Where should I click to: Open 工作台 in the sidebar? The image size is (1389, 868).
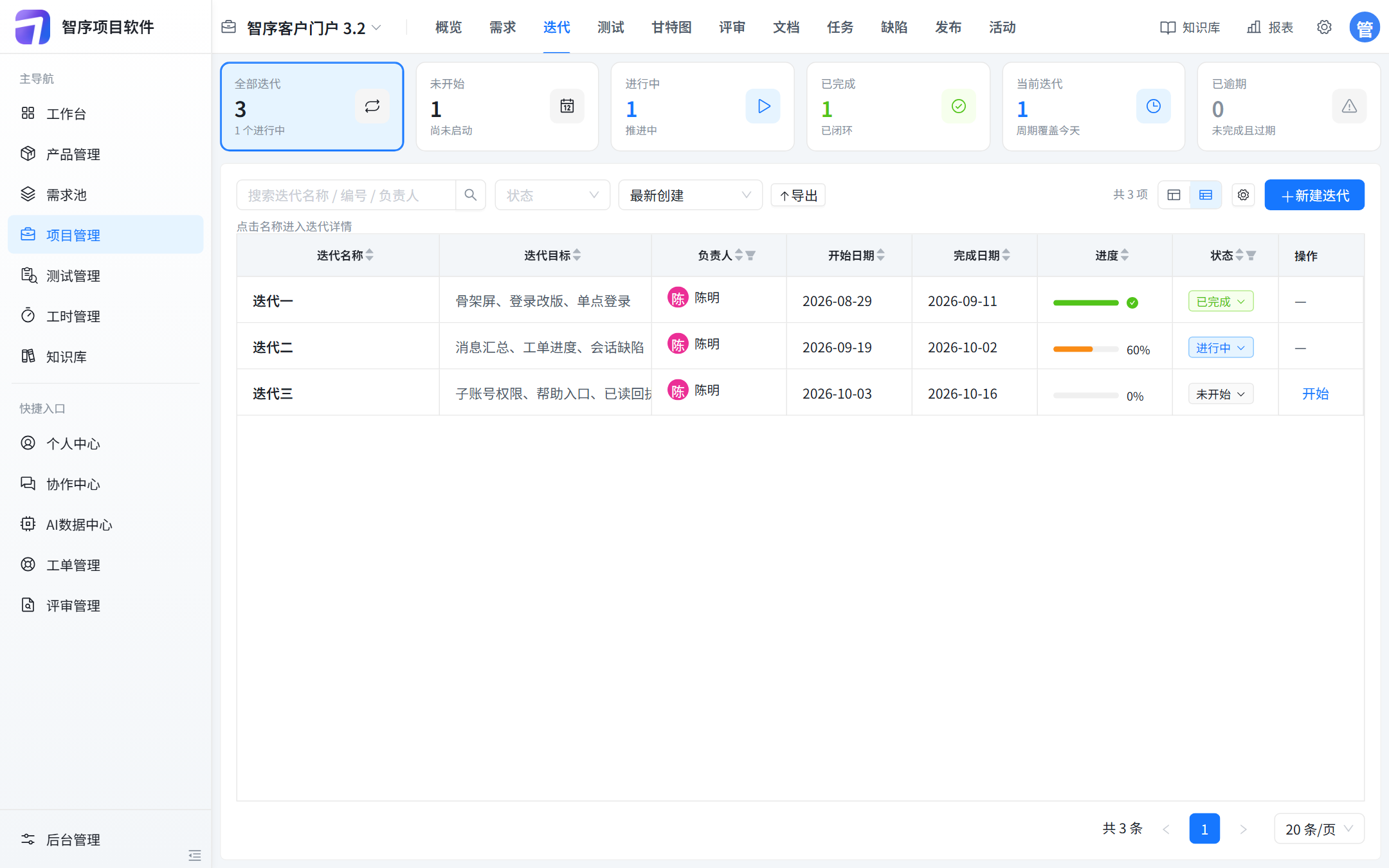pos(105,114)
